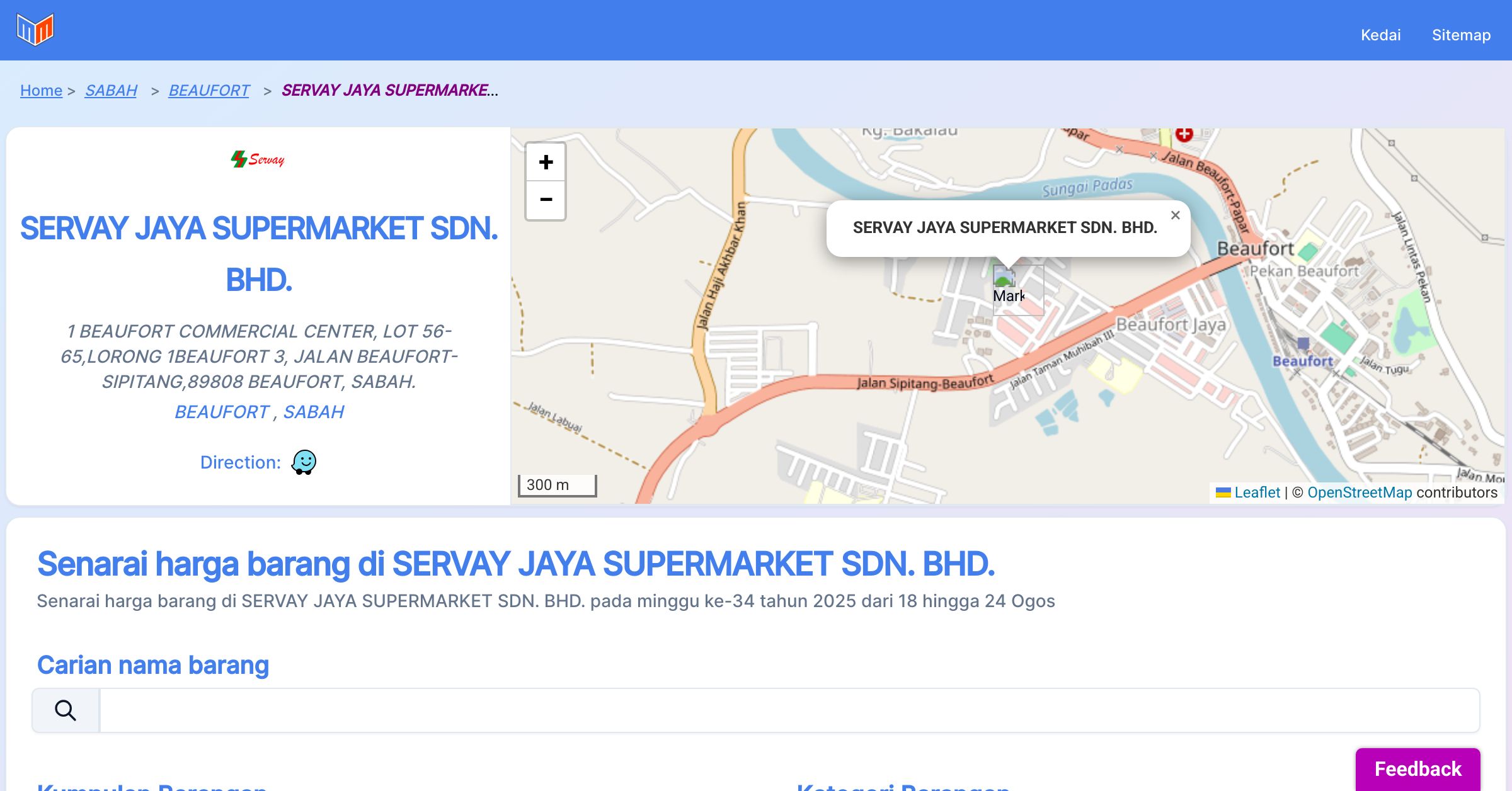
Task: Zoom in on the map
Action: click(x=546, y=162)
